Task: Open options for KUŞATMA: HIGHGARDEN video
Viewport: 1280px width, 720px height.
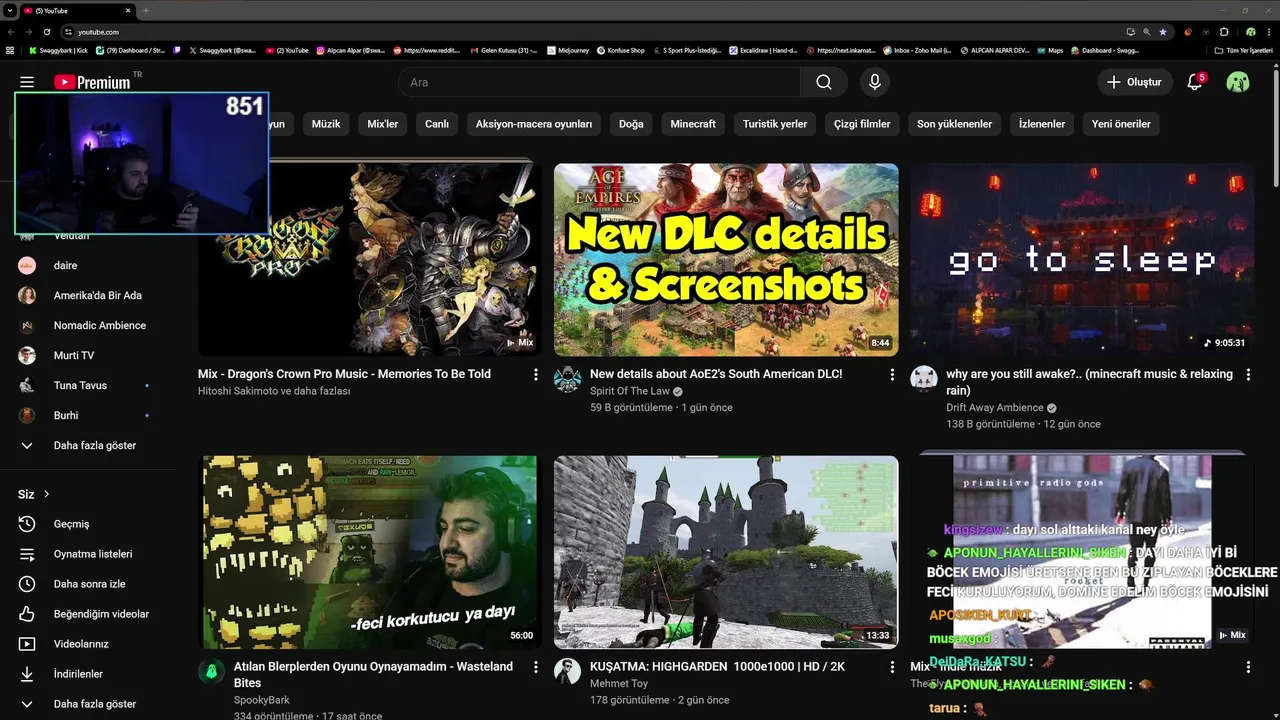Action: 892,666
